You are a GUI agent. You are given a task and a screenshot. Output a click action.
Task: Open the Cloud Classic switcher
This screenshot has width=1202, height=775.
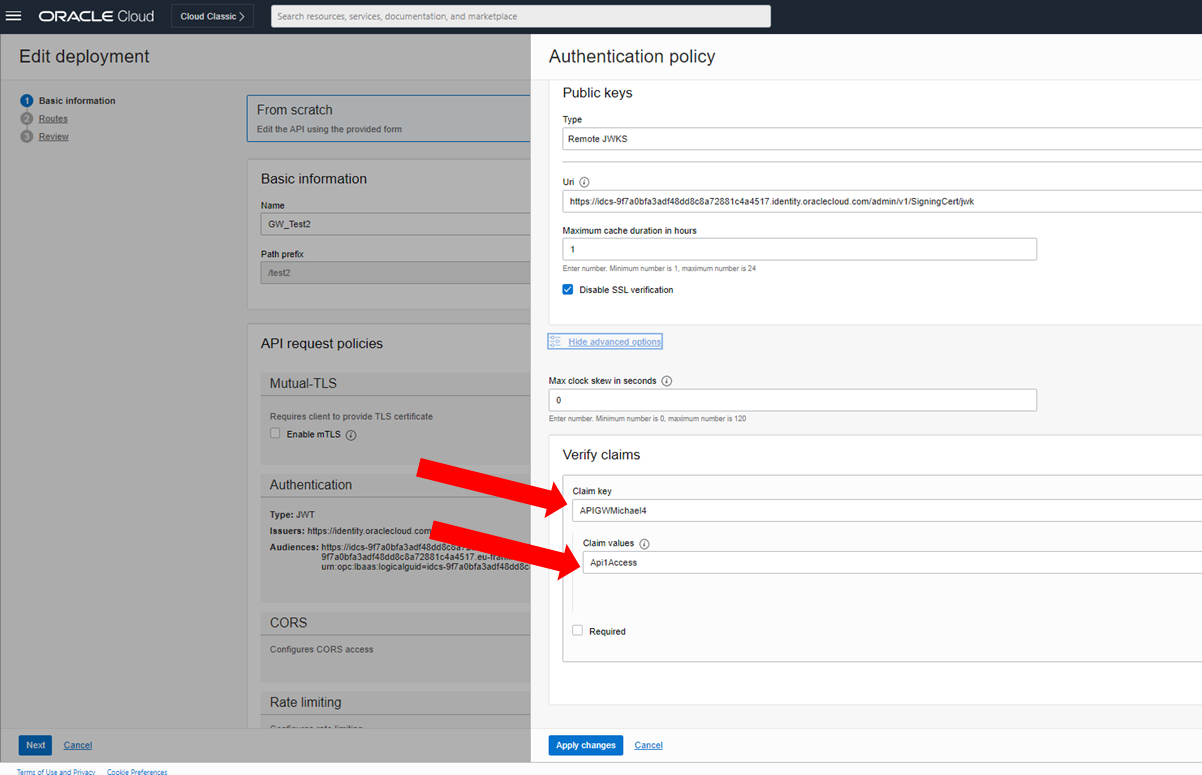pyautogui.click(x=212, y=16)
